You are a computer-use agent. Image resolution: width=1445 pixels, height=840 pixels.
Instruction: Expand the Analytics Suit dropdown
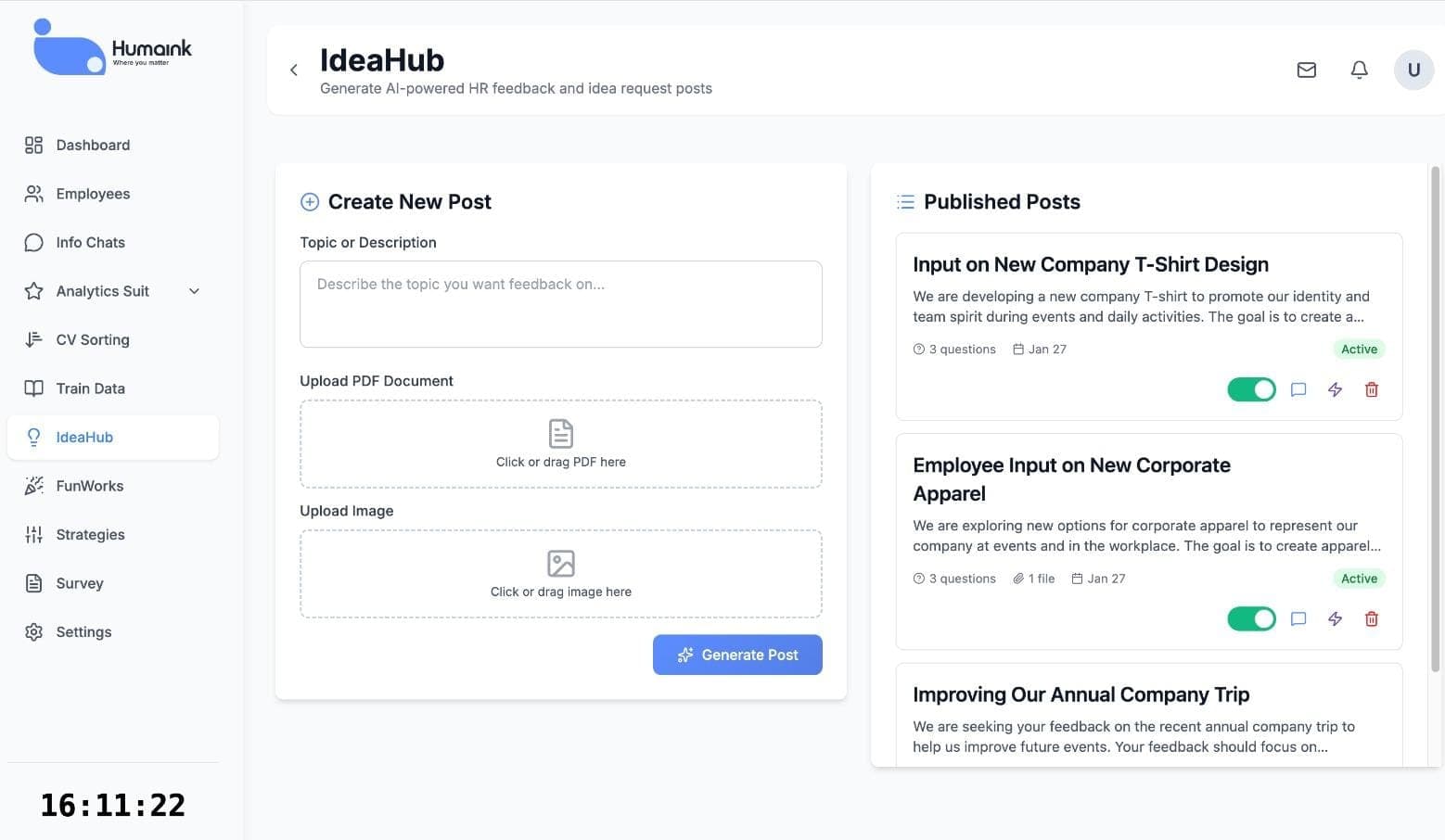[194, 290]
